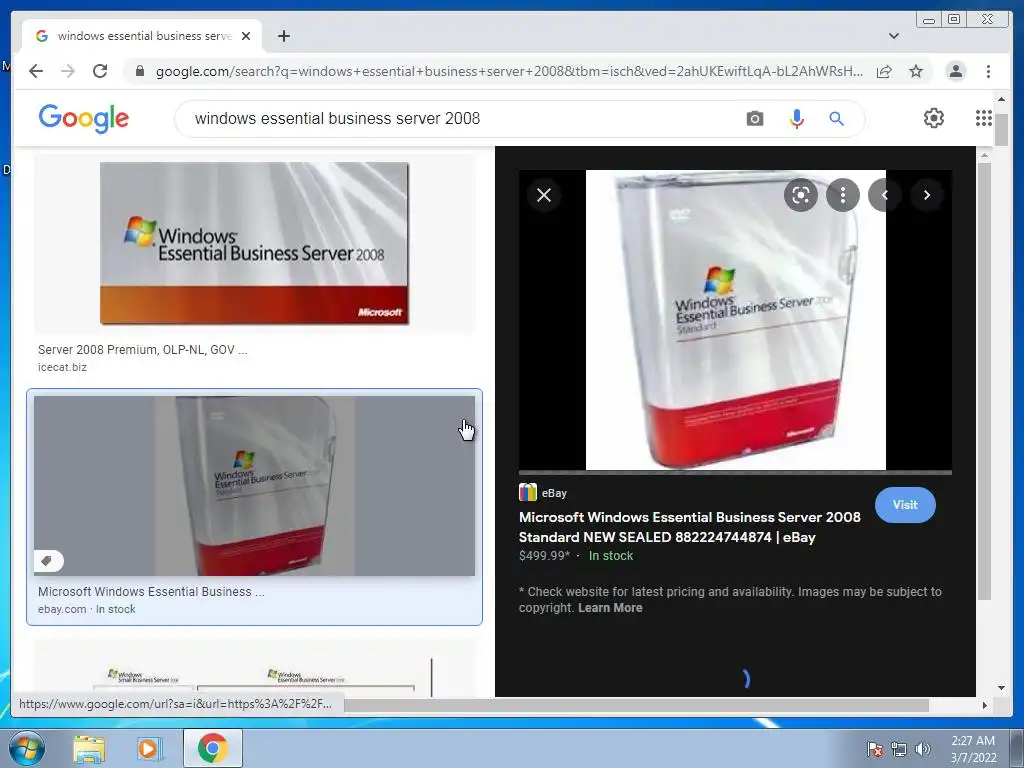This screenshot has width=1024, height=768.
Task: Open the Windows Start menu
Action: [26, 748]
